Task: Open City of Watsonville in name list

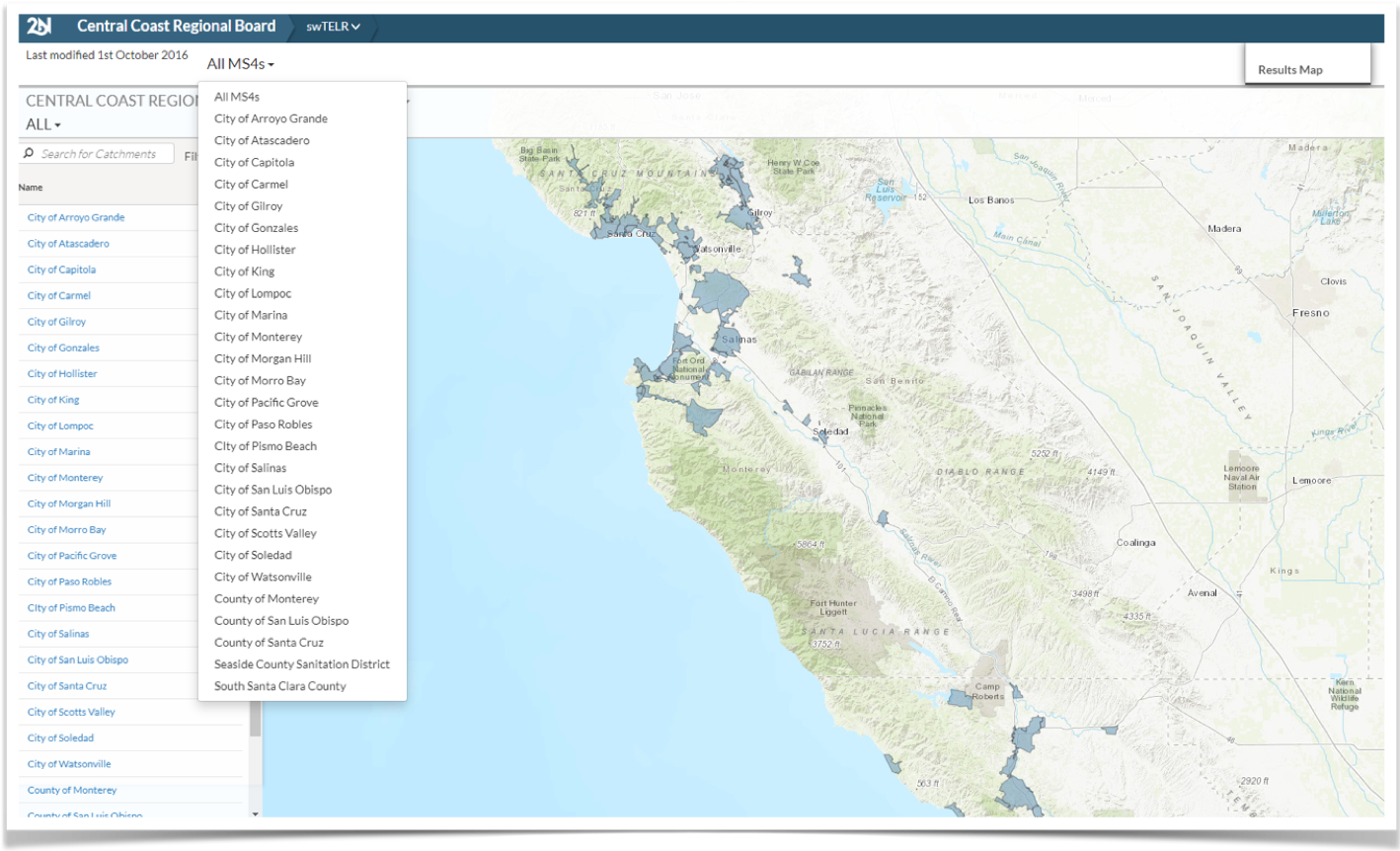Action: (69, 764)
